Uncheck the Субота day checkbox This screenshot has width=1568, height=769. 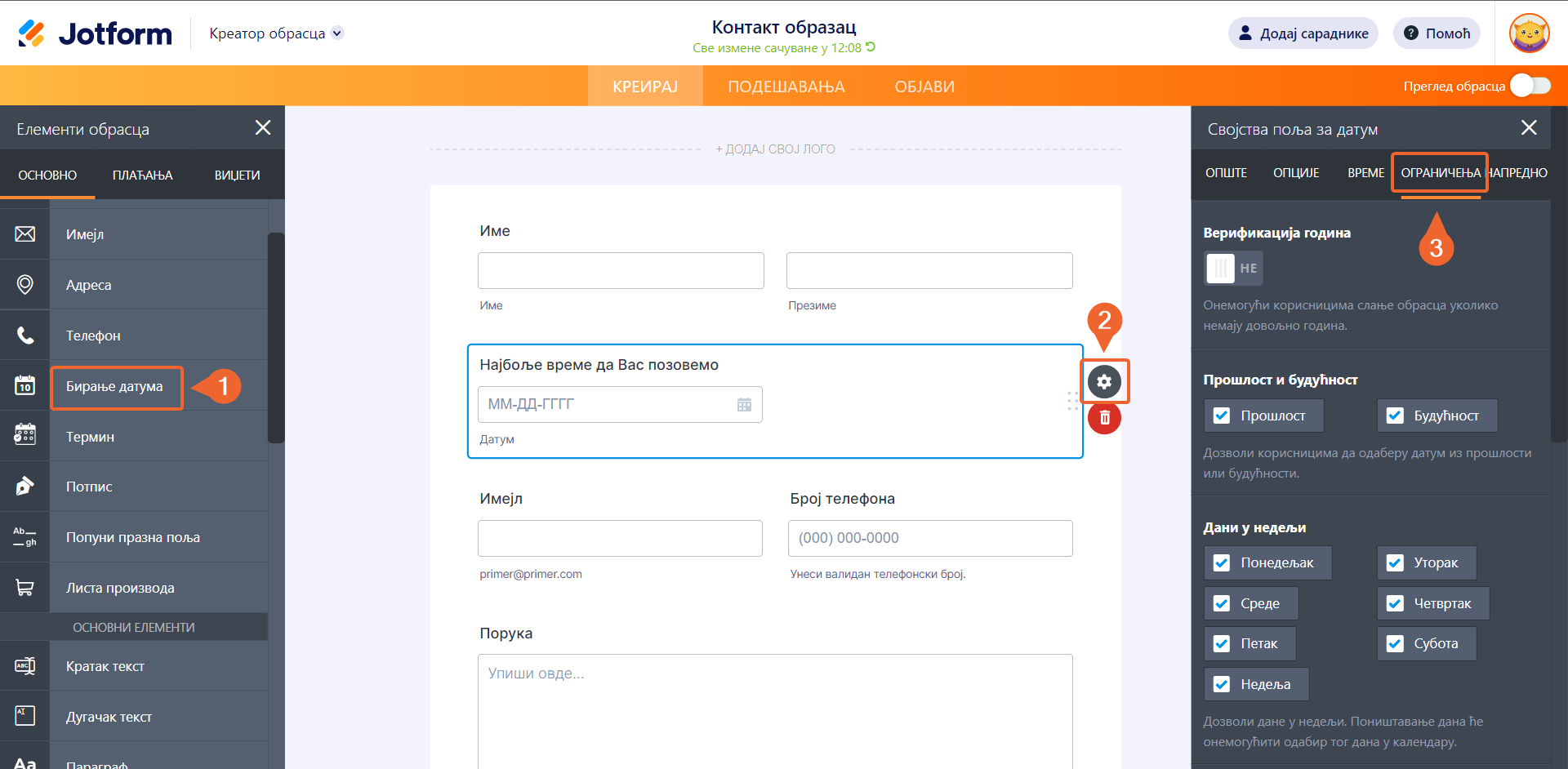tap(1395, 643)
